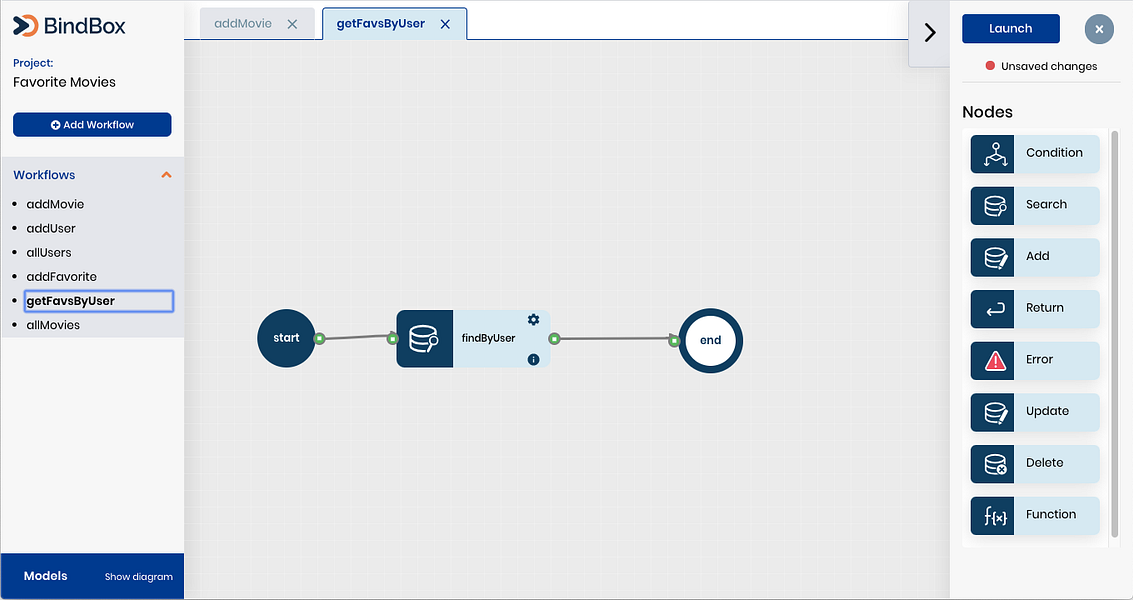Open the addFavorite workflow
This screenshot has height=600, width=1133.
(x=61, y=277)
